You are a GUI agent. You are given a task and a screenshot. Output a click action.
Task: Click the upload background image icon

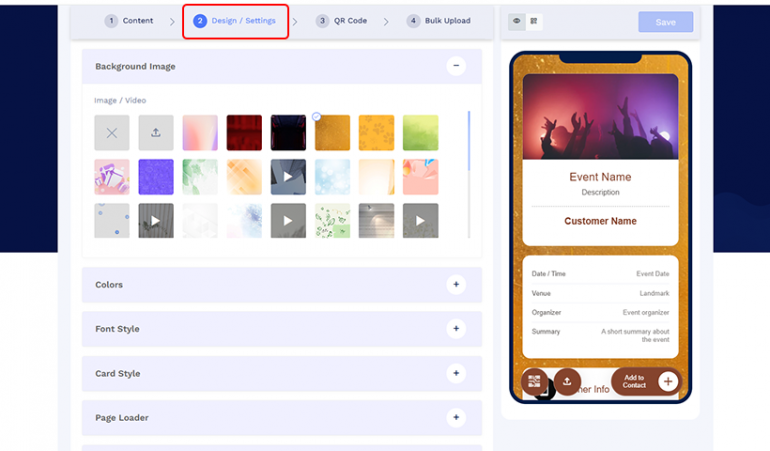(156, 133)
